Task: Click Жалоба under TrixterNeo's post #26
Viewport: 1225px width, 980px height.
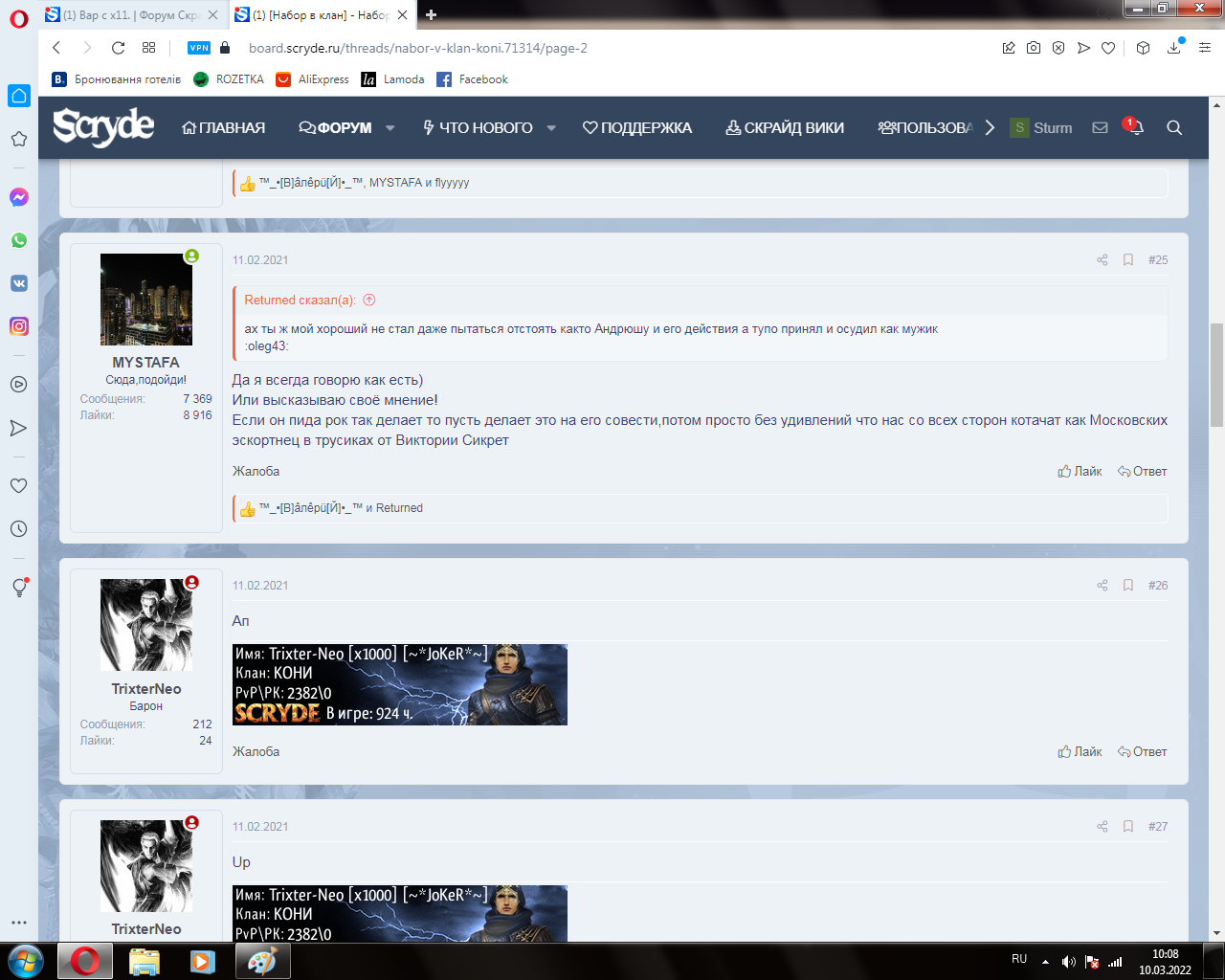Action: point(256,751)
